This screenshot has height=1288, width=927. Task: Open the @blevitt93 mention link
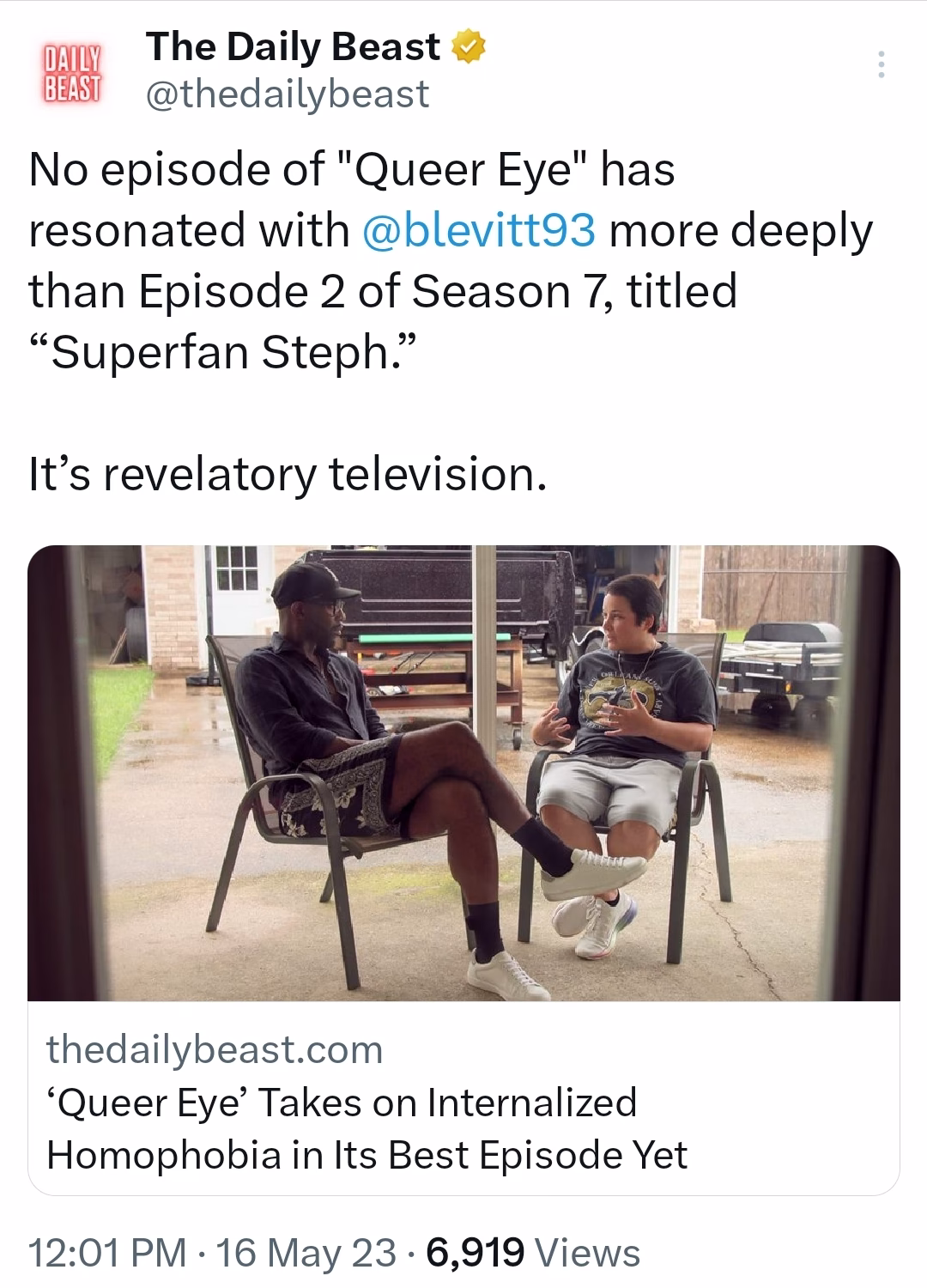[480, 230]
